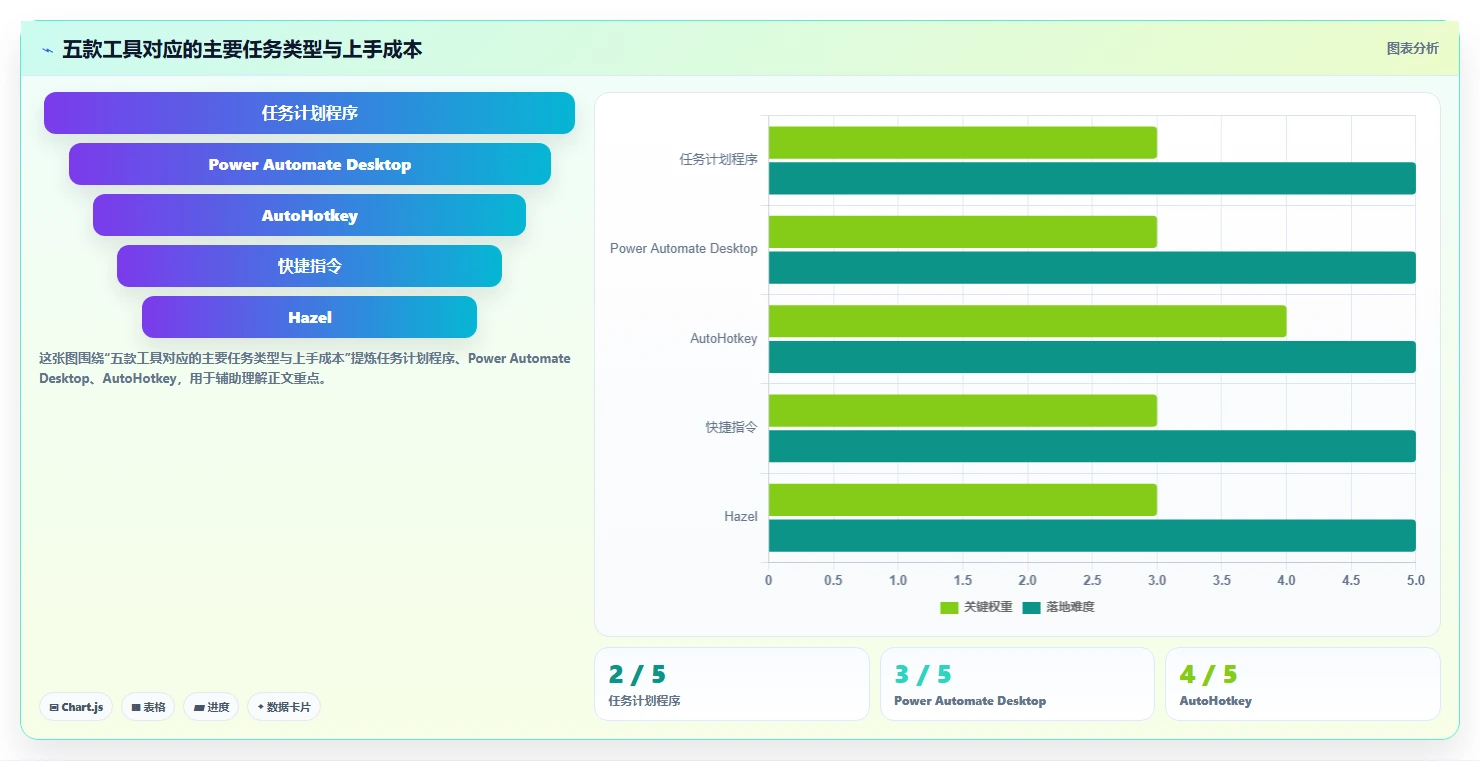
Task: Open the 3 / 5 Power Automate Desktop card
Action: pyautogui.click(x=1017, y=684)
